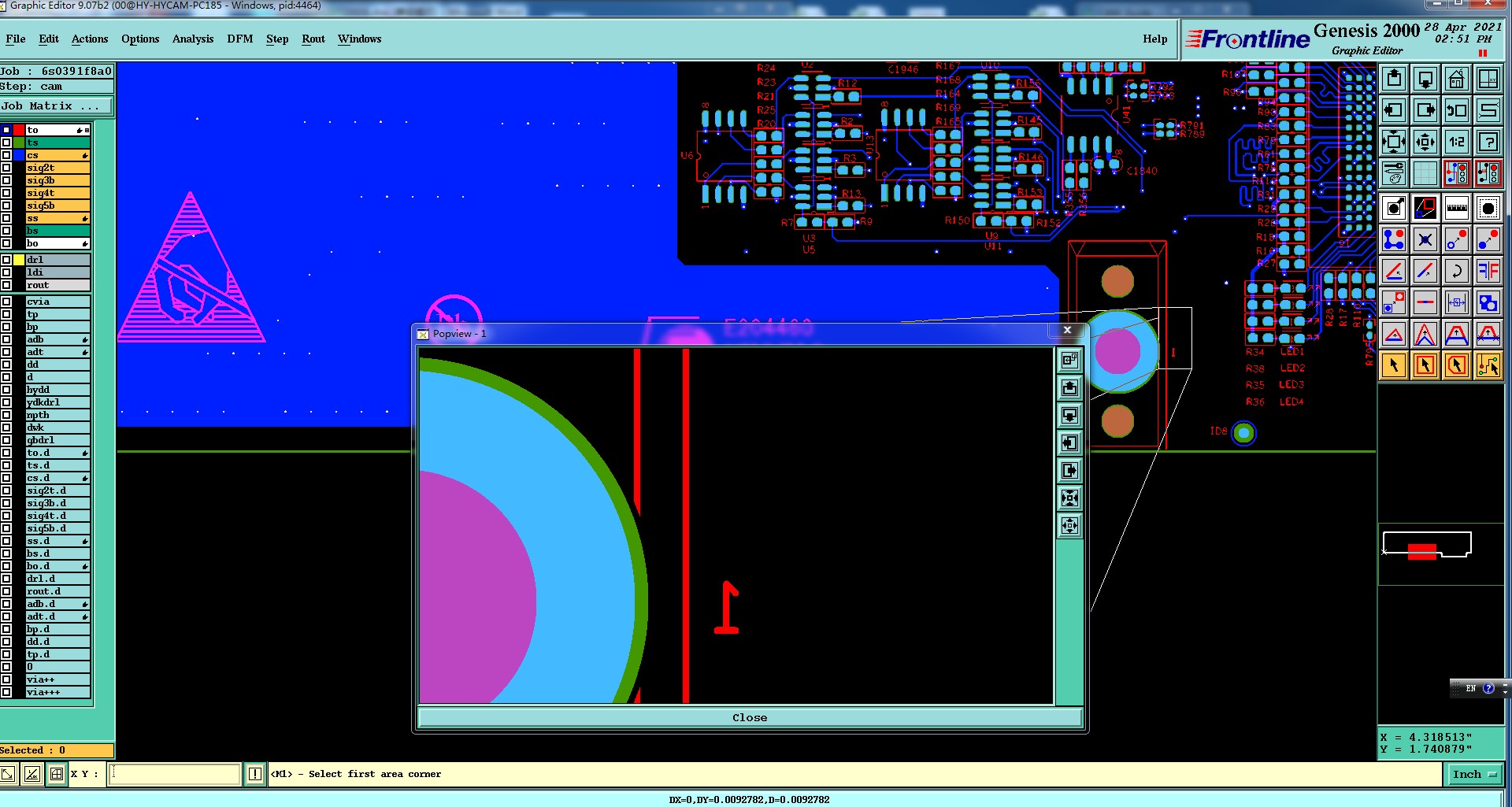Viewport: 1512px width, 807px height.
Task: Click the pan left view icon
Action: (1394, 110)
